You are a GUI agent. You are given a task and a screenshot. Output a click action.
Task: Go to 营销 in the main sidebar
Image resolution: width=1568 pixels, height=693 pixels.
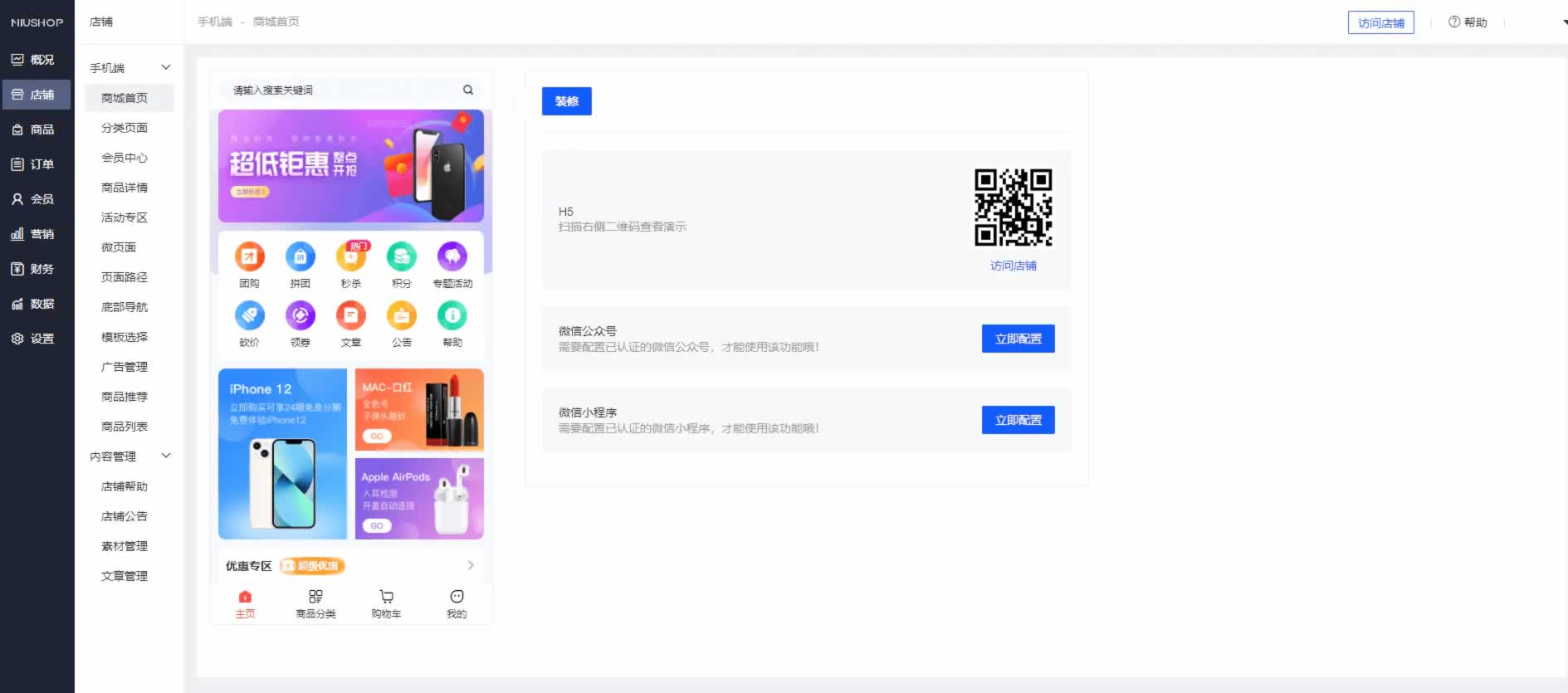(x=33, y=234)
